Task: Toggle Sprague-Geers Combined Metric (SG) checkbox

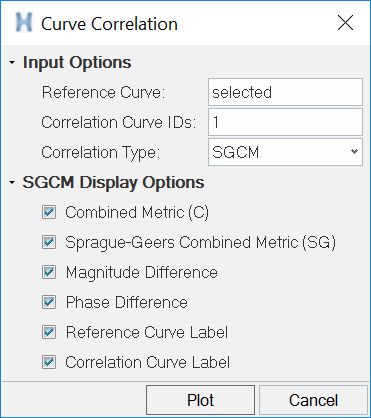Action: 49,242
